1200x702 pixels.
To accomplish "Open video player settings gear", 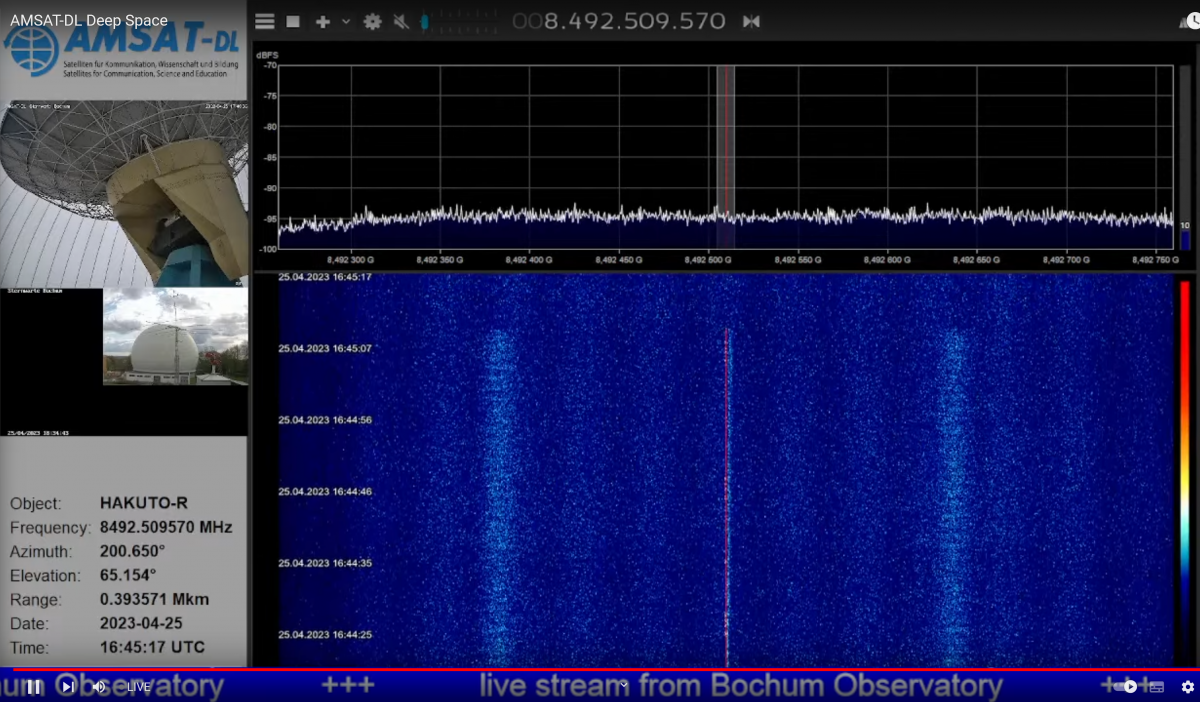I will 1187,687.
